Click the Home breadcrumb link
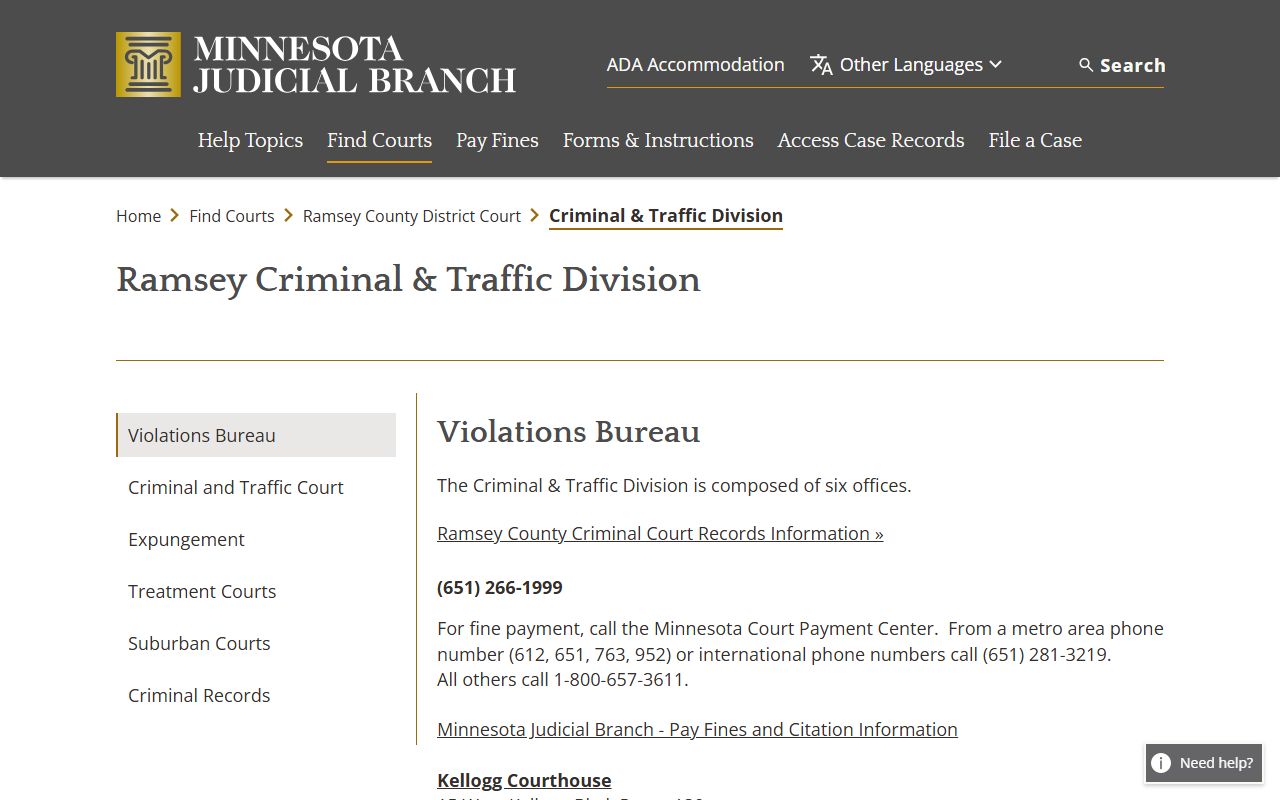Viewport: 1280px width, 800px height. (138, 216)
